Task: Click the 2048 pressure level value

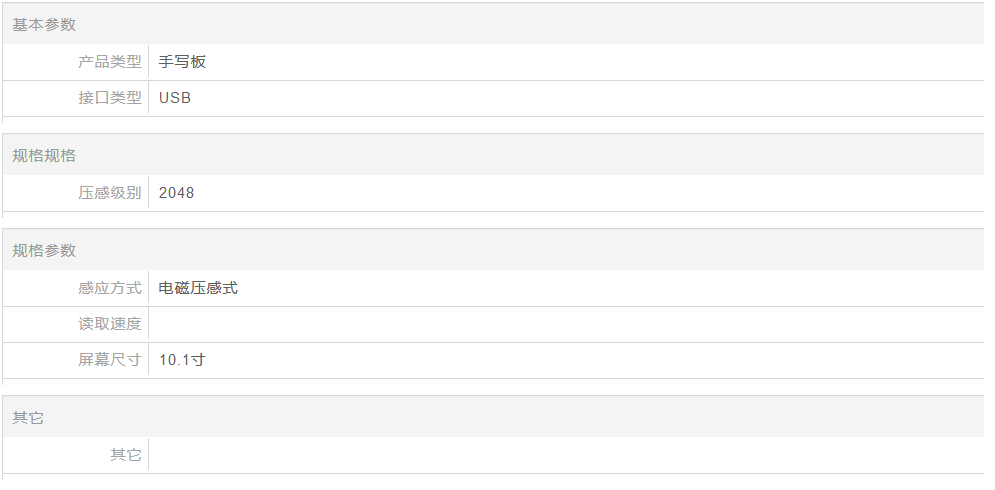Action: point(176,193)
